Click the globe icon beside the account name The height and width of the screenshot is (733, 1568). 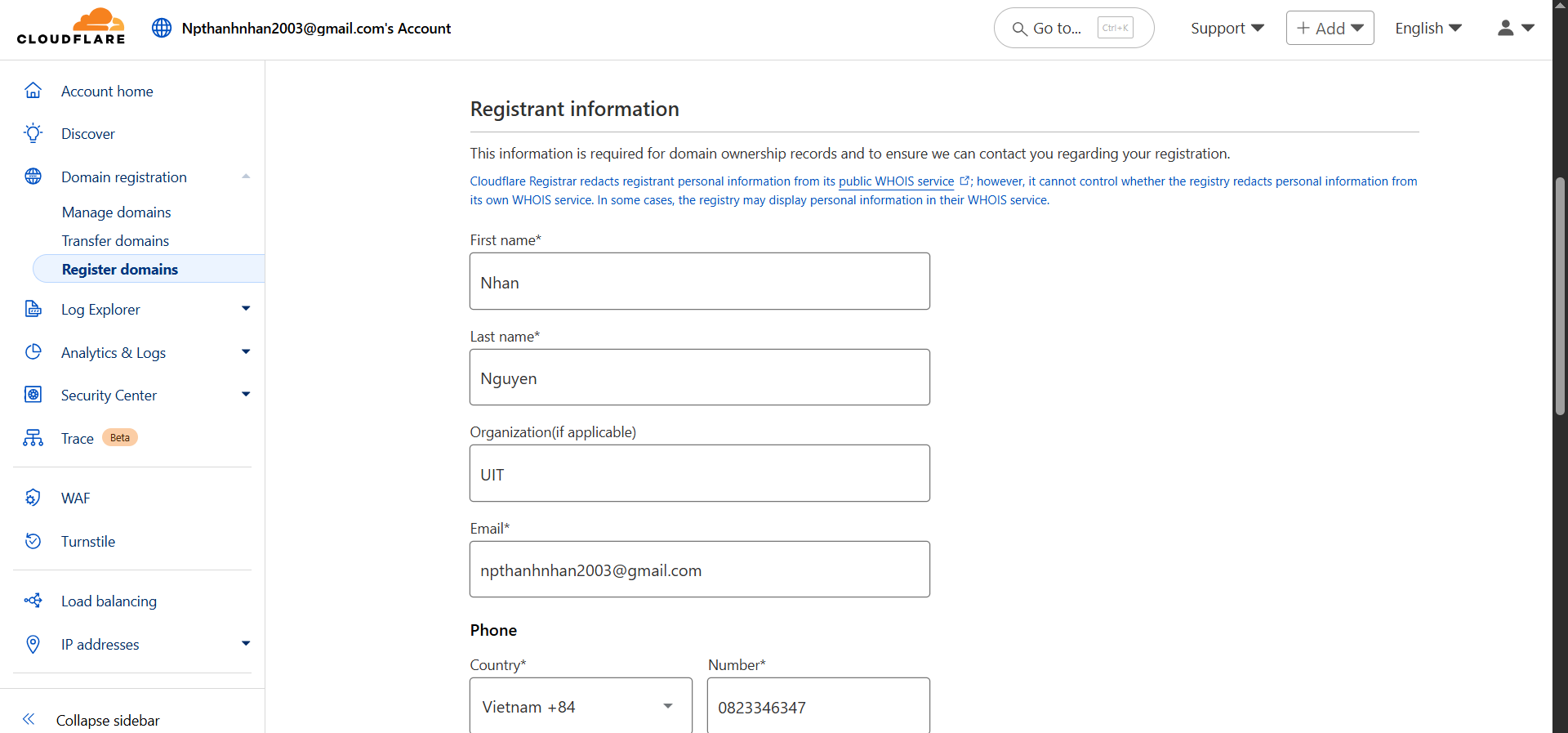(x=162, y=28)
